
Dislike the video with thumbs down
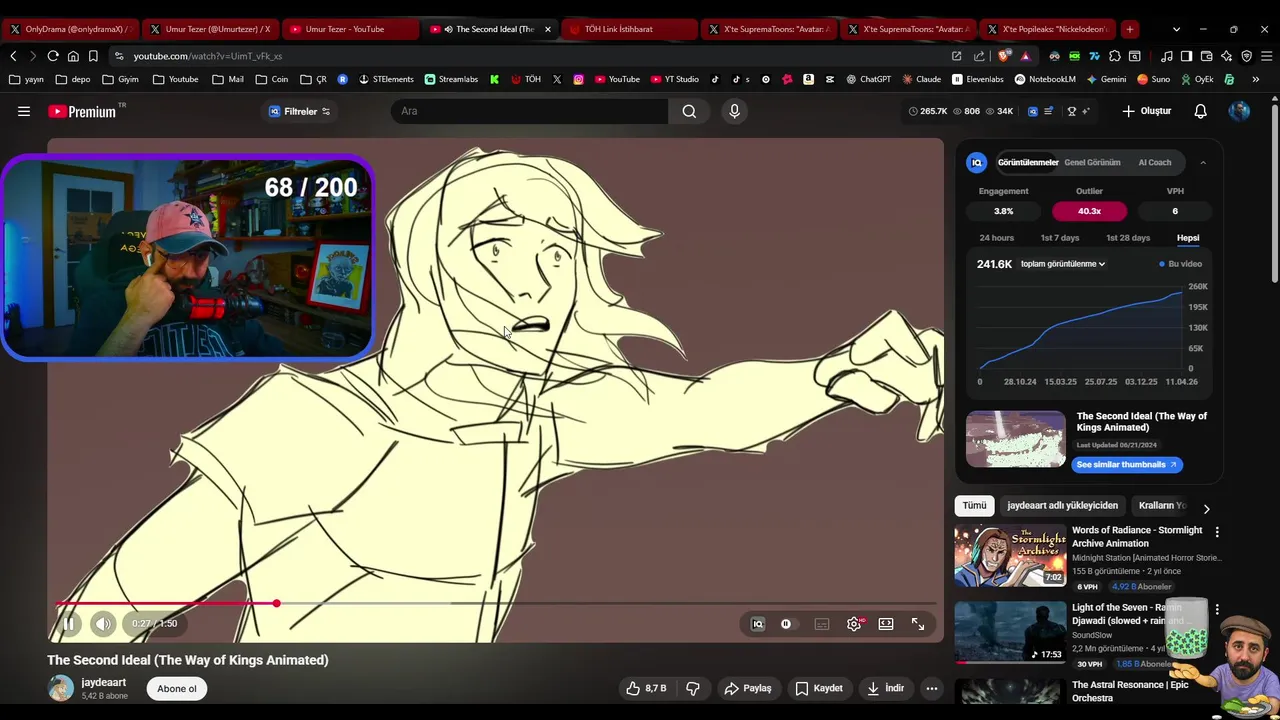692,688
